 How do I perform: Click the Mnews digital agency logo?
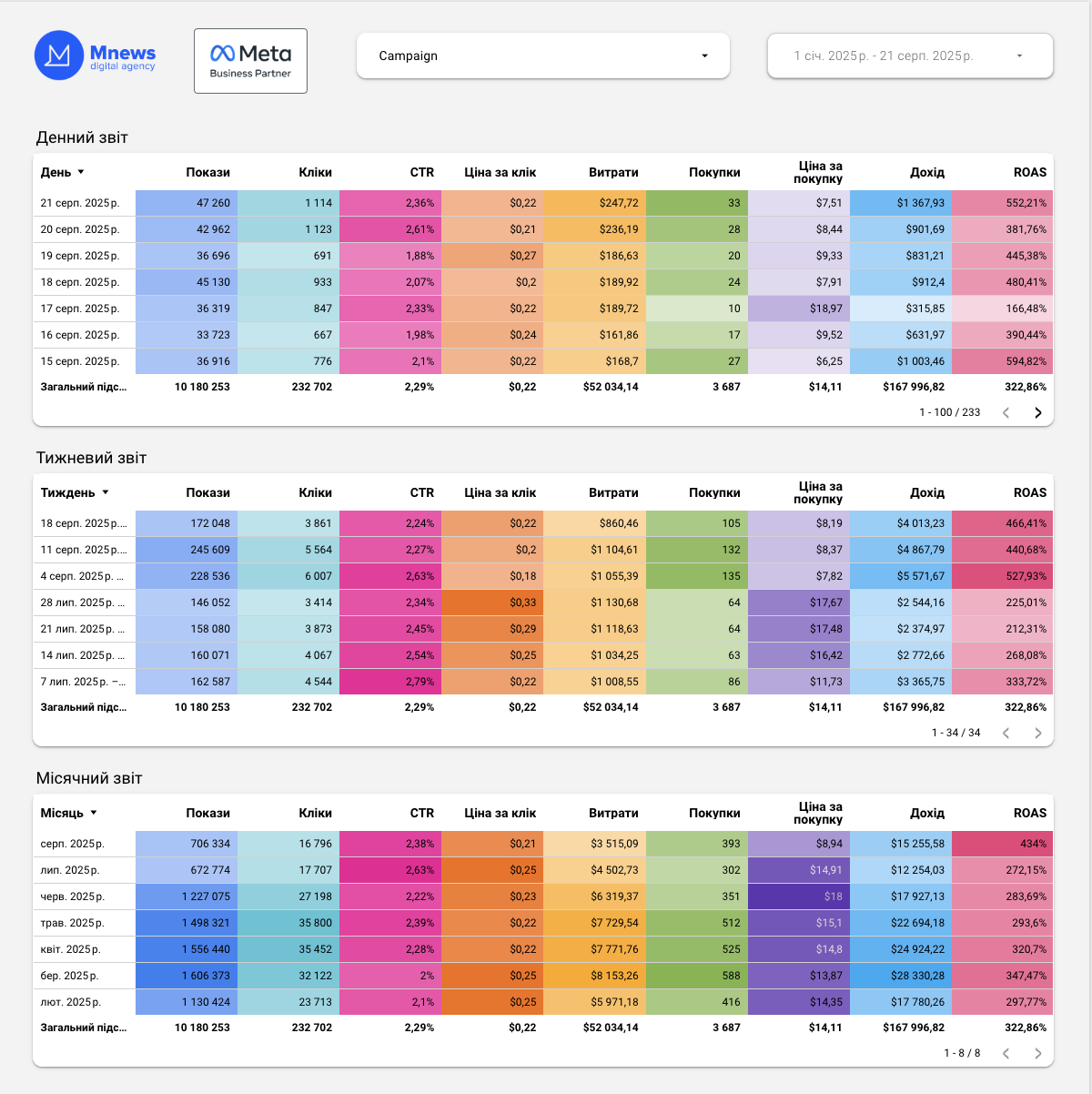[x=95, y=56]
